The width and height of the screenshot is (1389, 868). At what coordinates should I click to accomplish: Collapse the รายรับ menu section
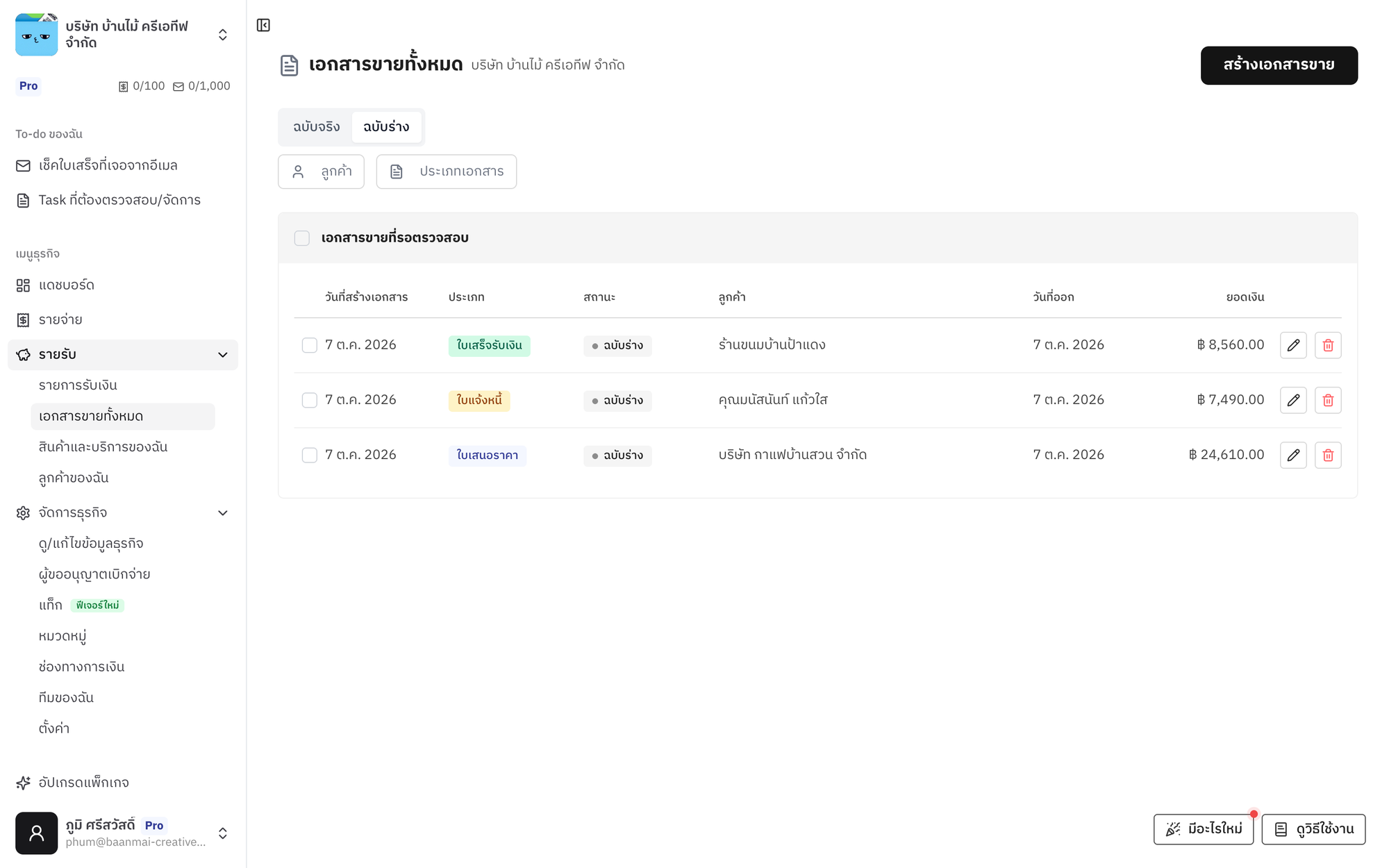click(223, 355)
